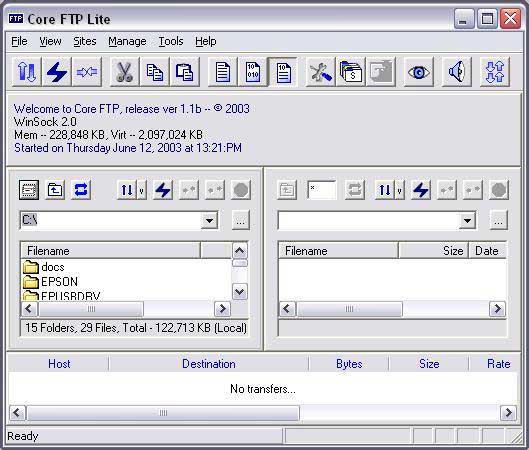Expand the remote path dropdown
Viewport: 529px width, 450px height.
[467, 221]
